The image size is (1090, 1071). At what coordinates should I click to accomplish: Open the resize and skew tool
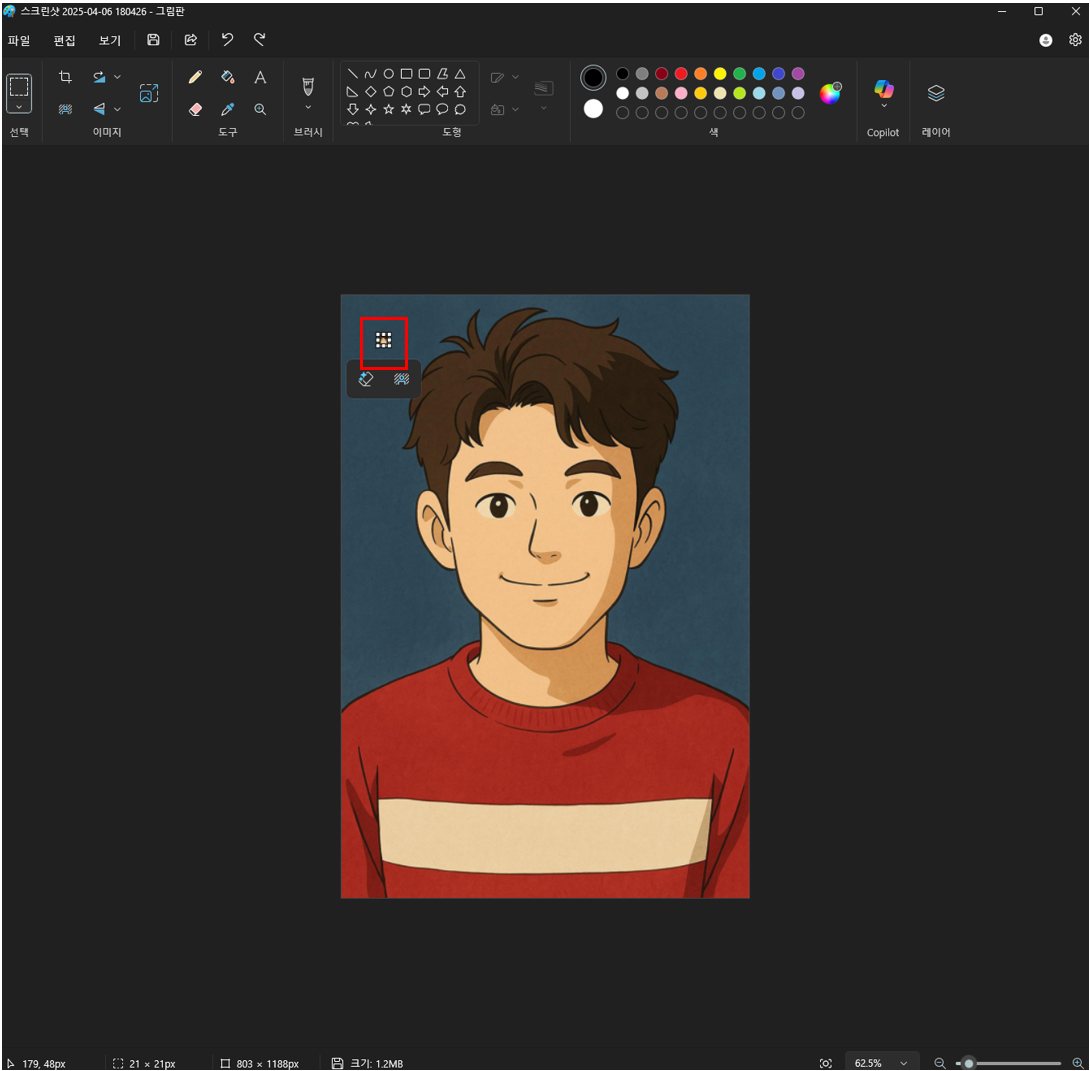click(x=149, y=93)
